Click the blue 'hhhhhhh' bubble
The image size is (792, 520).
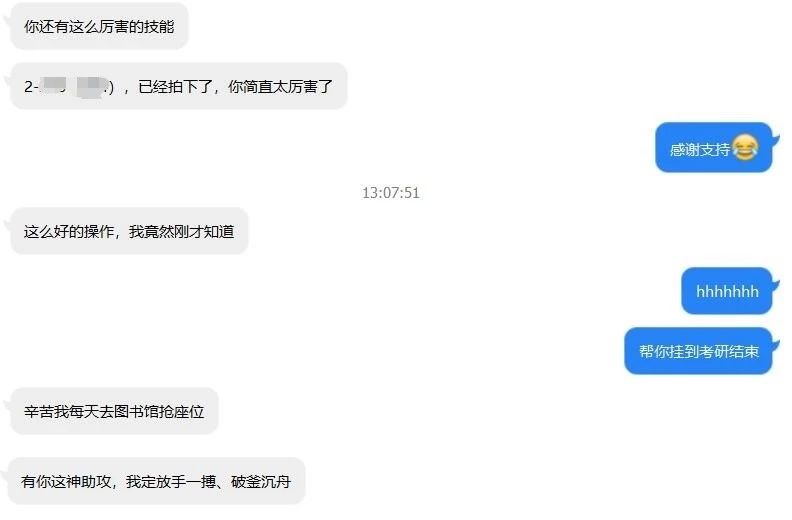(x=727, y=291)
